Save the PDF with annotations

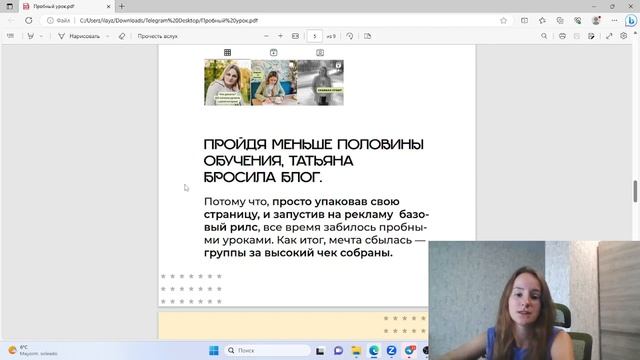tap(591, 36)
